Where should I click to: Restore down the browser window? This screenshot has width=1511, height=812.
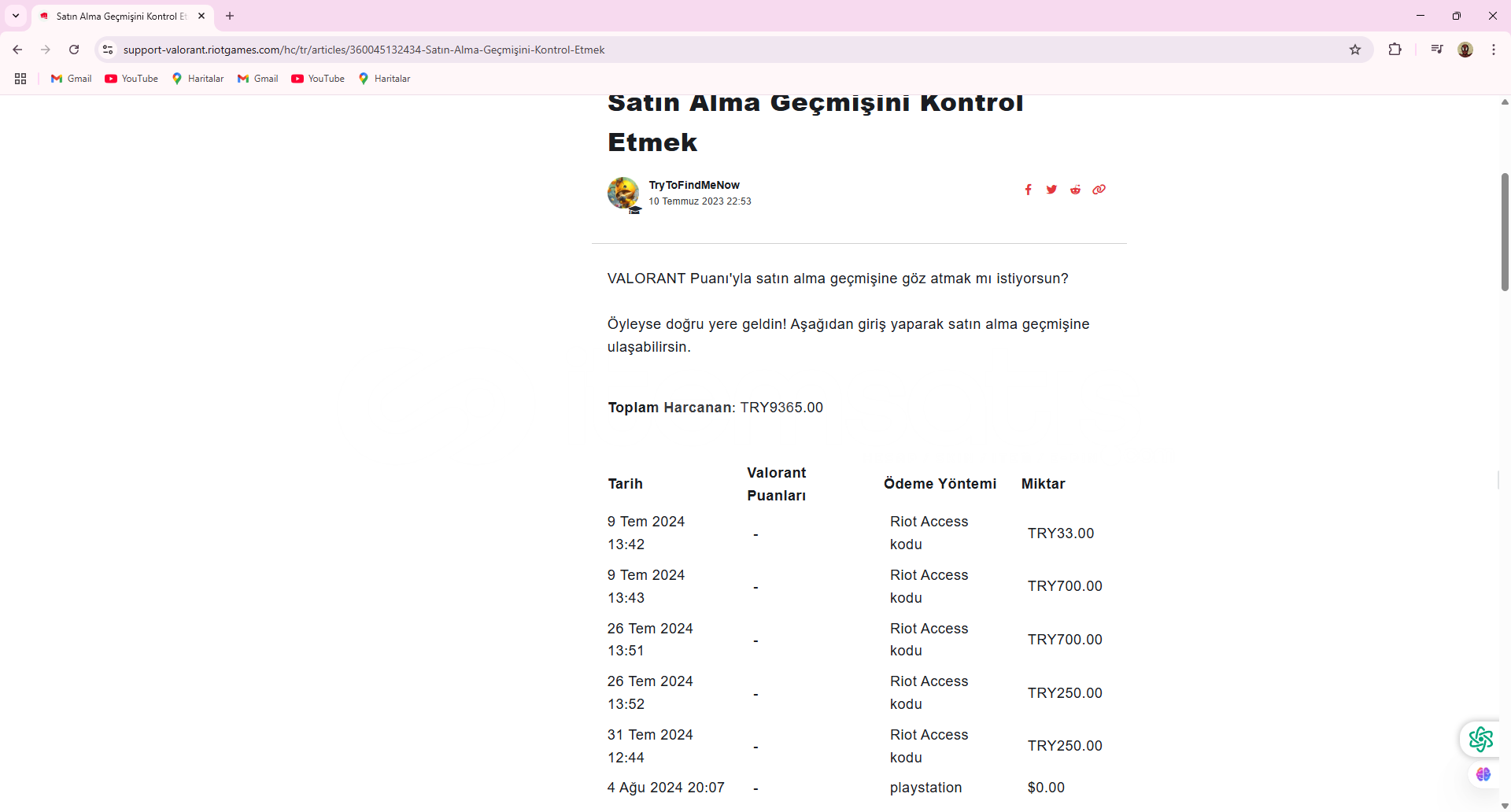pyautogui.click(x=1457, y=16)
